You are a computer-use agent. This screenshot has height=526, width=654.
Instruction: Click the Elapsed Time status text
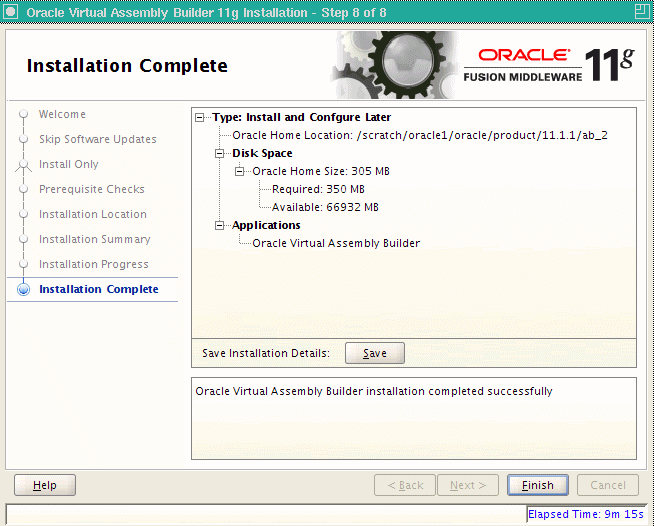click(586, 514)
